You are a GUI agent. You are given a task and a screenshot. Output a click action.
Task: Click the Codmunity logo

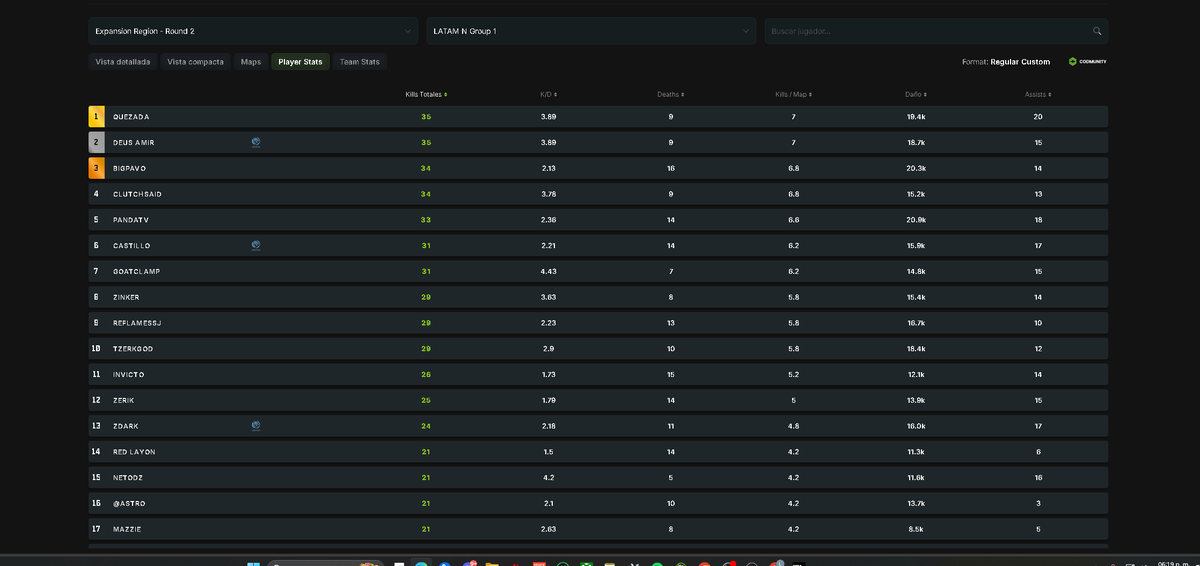[x=1087, y=62]
